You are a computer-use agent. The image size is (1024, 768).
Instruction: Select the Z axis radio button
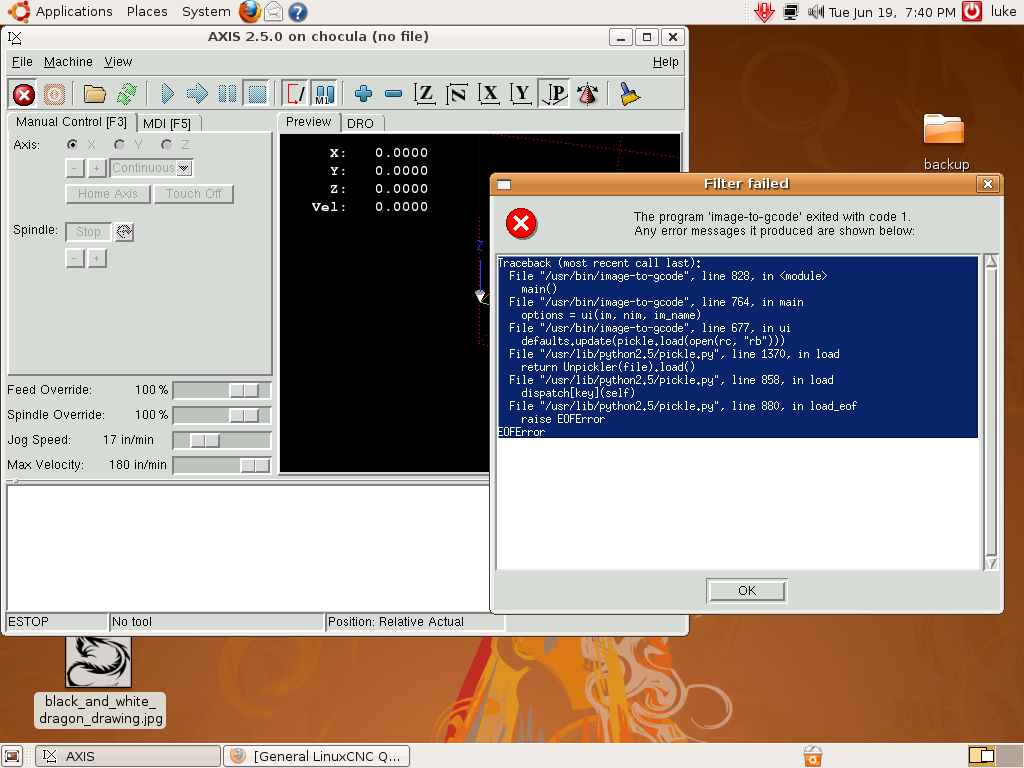coord(167,144)
